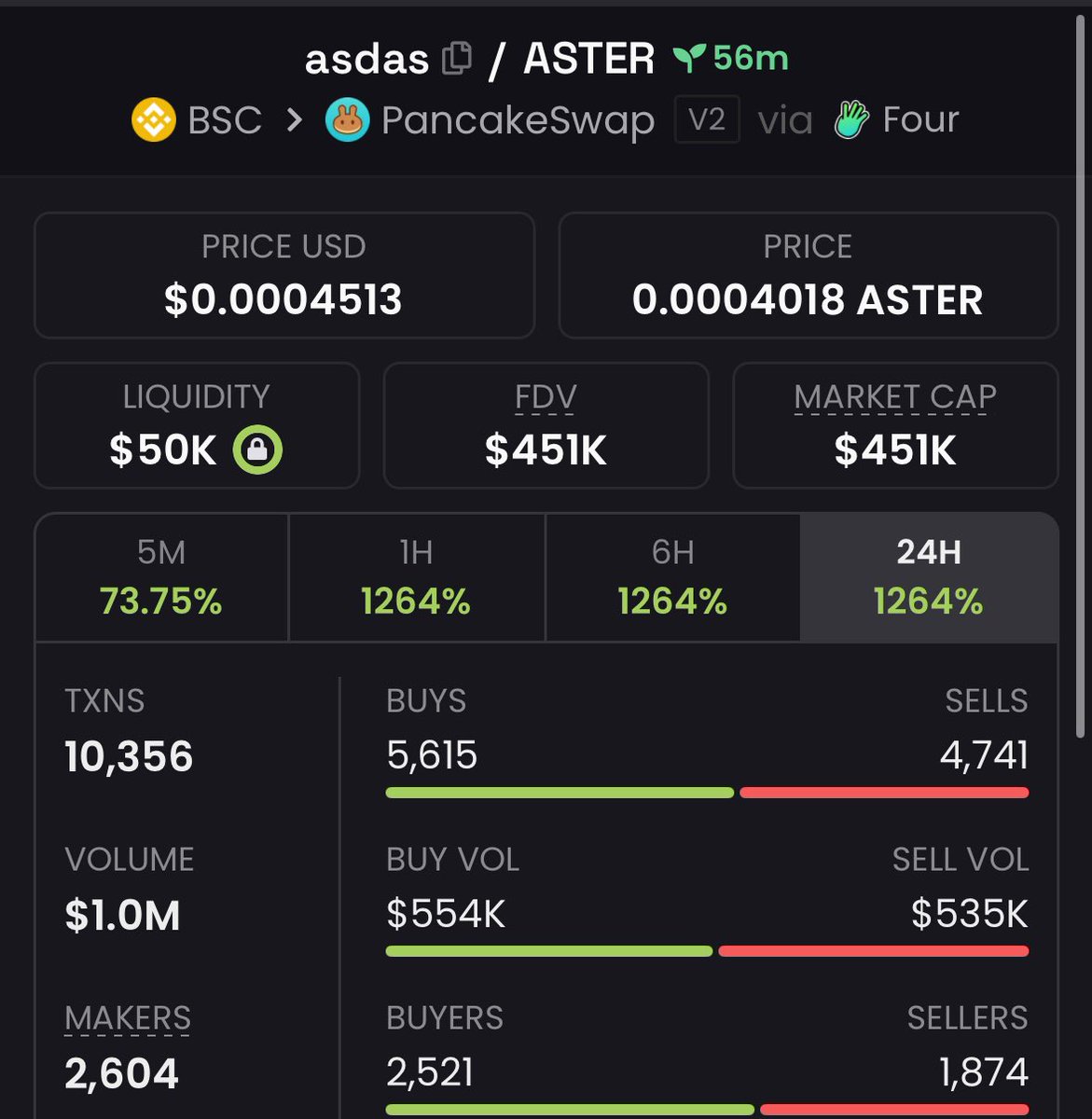Click the breadcrumb chevron after BSC
This screenshot has width=1092, height=1119.
pyautogui.click(x=294, y=120)
